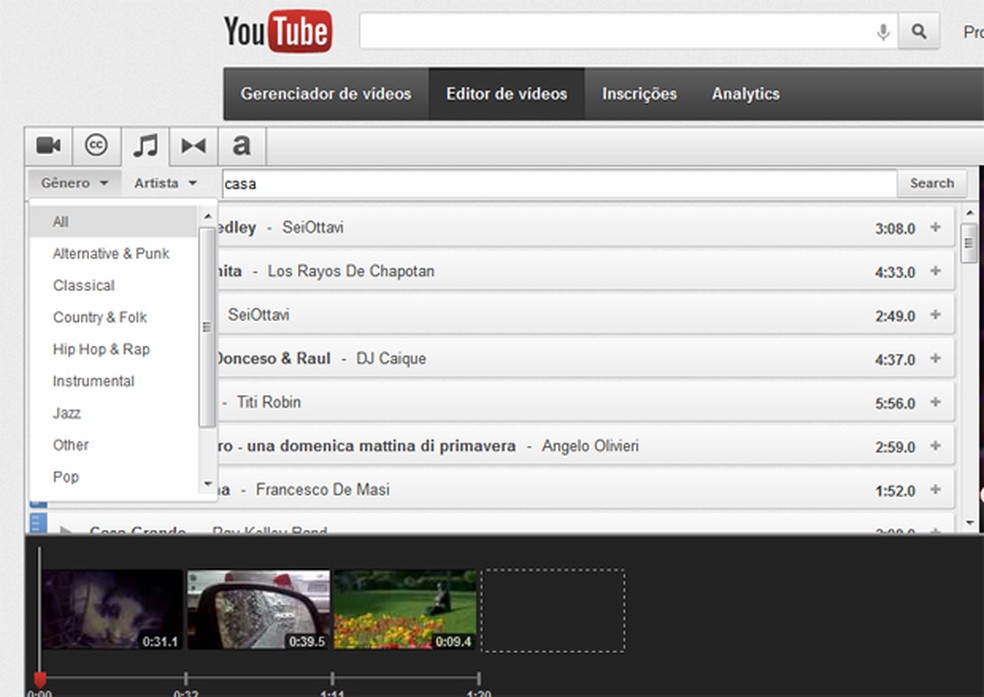The width and height of the screenshot is (984, 697).
Task: Click the magnifier search button at top
Action: tap(919, 31)
